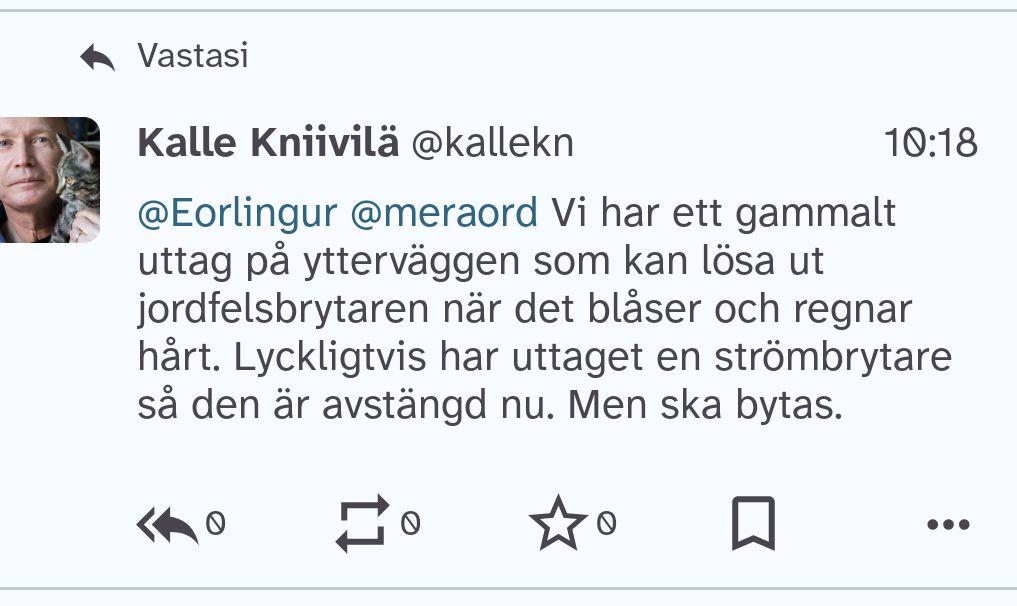Viewport: 1017px width, 606px height.
Task: Click the cat in the profile picture
Action: click(78, 185)
